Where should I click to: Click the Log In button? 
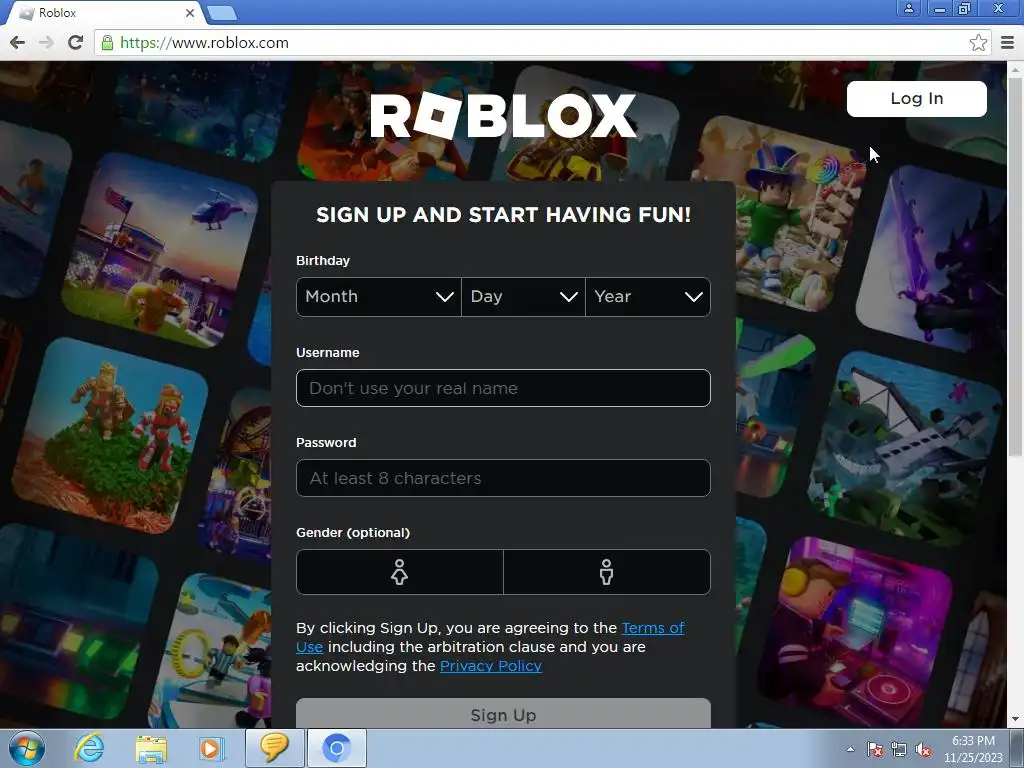tap(916, 99)
